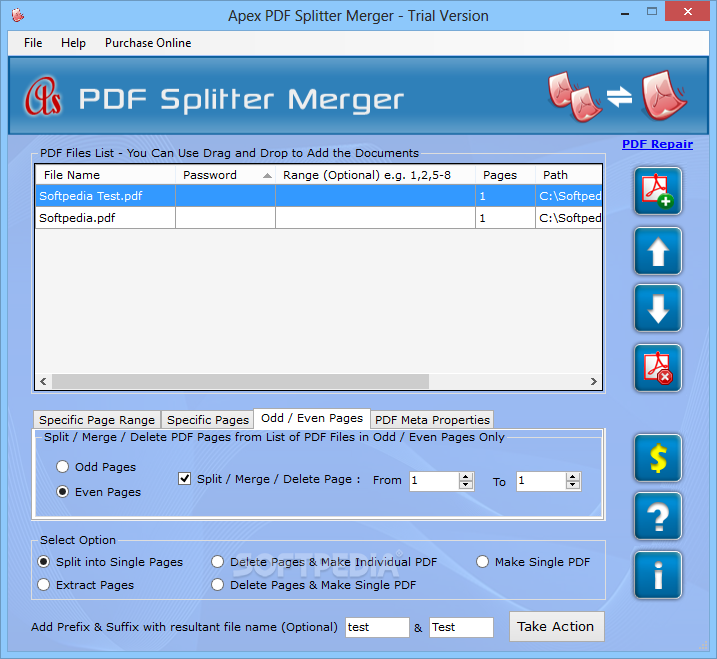This screenshot has height=659, width=717.
Task: Minimize the Apex PDF Splitter Merger window
Action: pos(625,14)
